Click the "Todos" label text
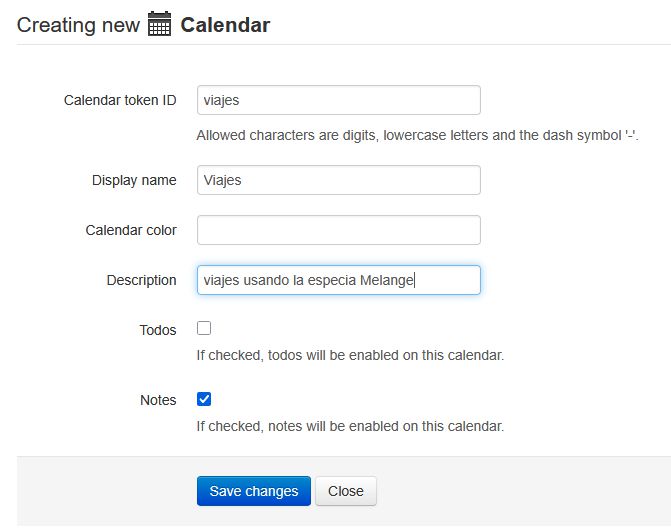This screenshot has width=671, height=532. 158,330
